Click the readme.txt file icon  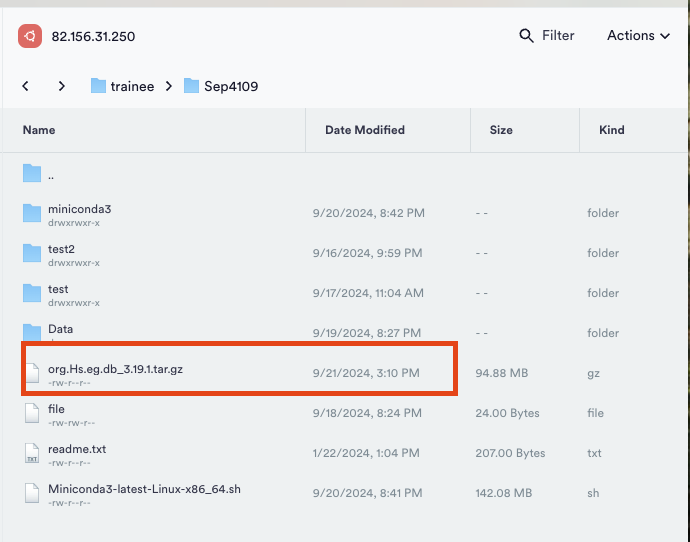coord(32,453)
